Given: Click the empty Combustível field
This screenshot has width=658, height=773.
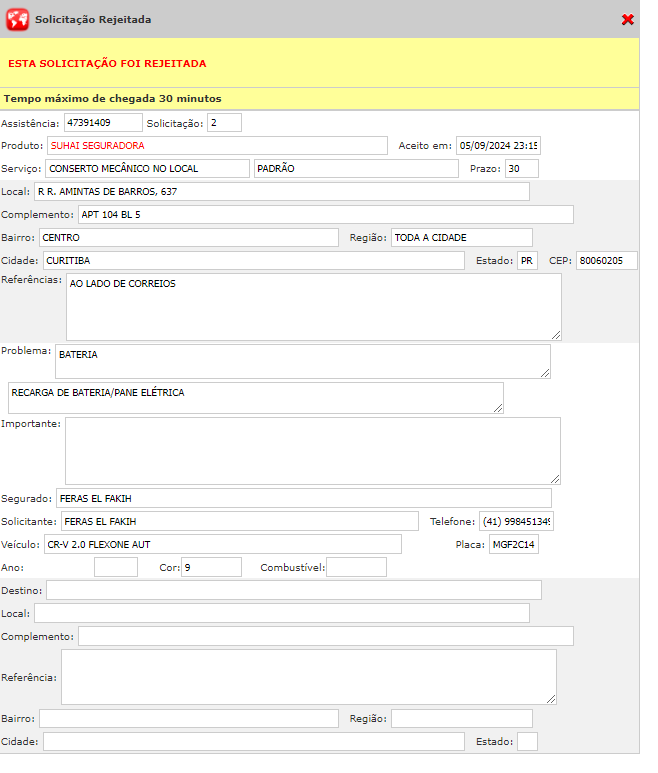Looking at the screenshot, I should [356, 568].
